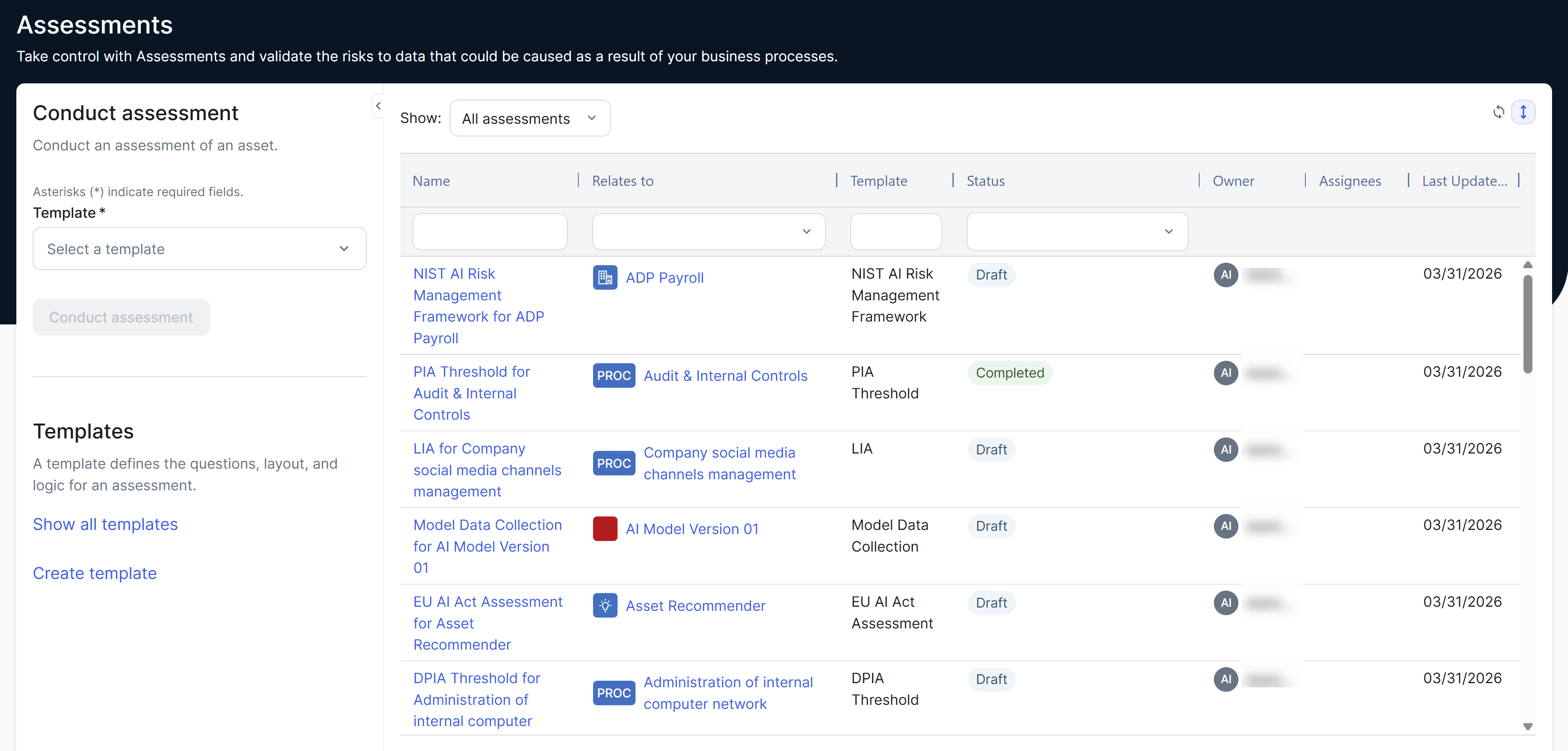Screen dimensions: 1568x751
Task: Refresh the assessments list
Action: [x=1499, y=112]
